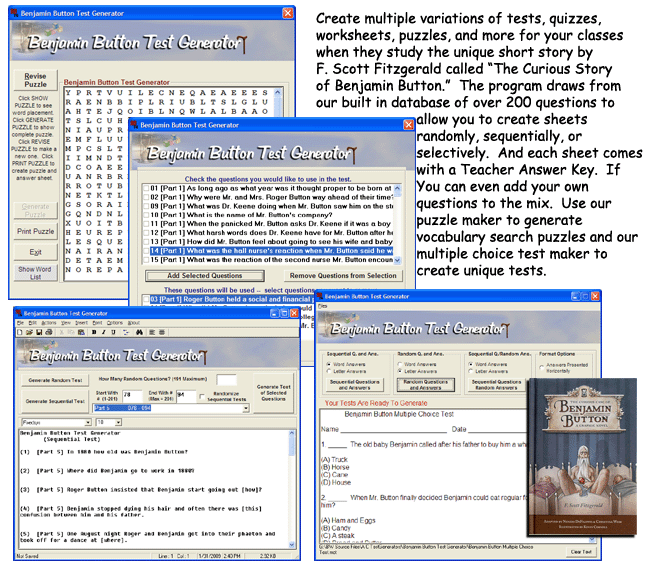Click Show Word List button
648x570 pixels.
pos(35,272)
